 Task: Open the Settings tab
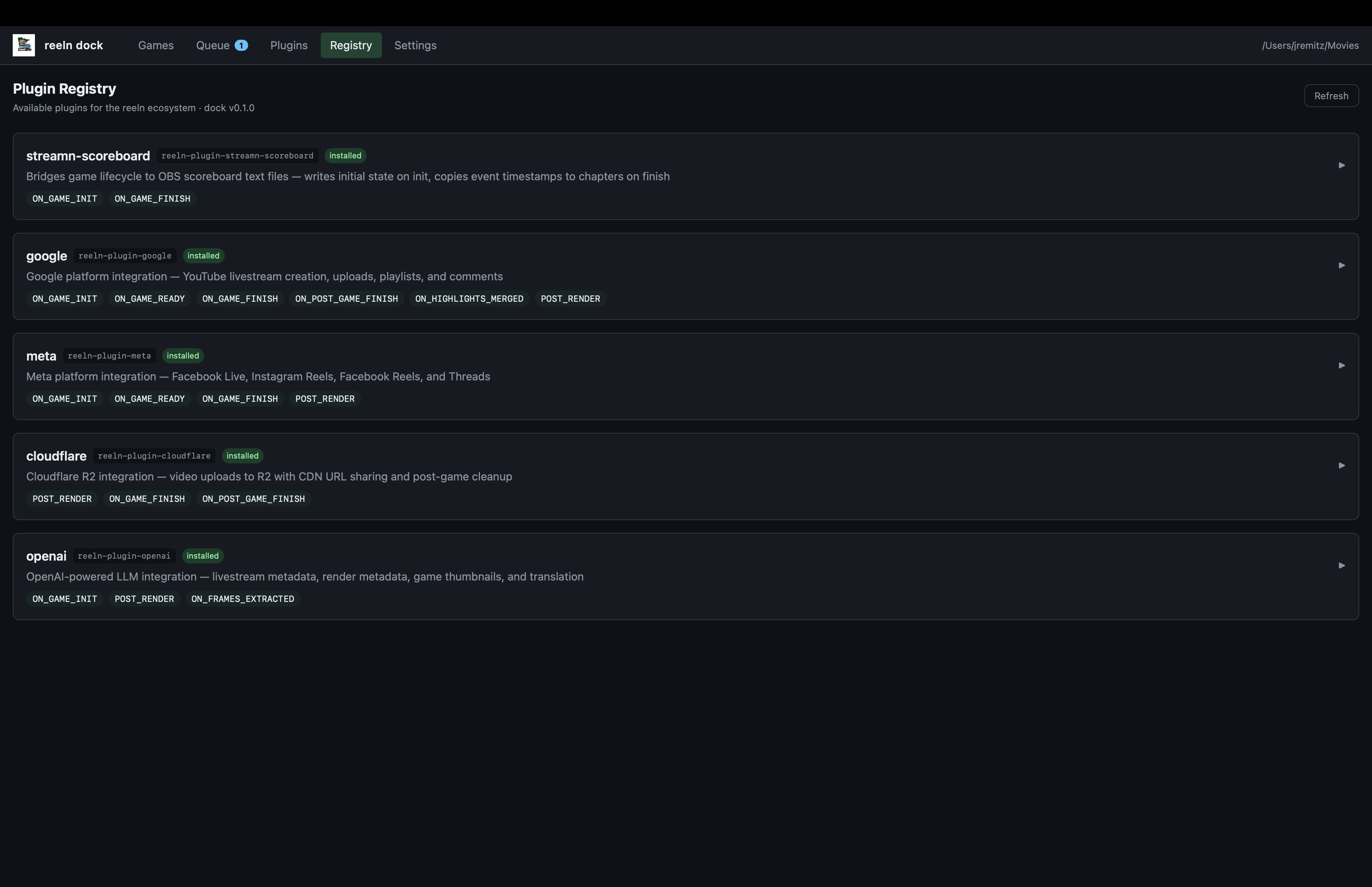415,45
